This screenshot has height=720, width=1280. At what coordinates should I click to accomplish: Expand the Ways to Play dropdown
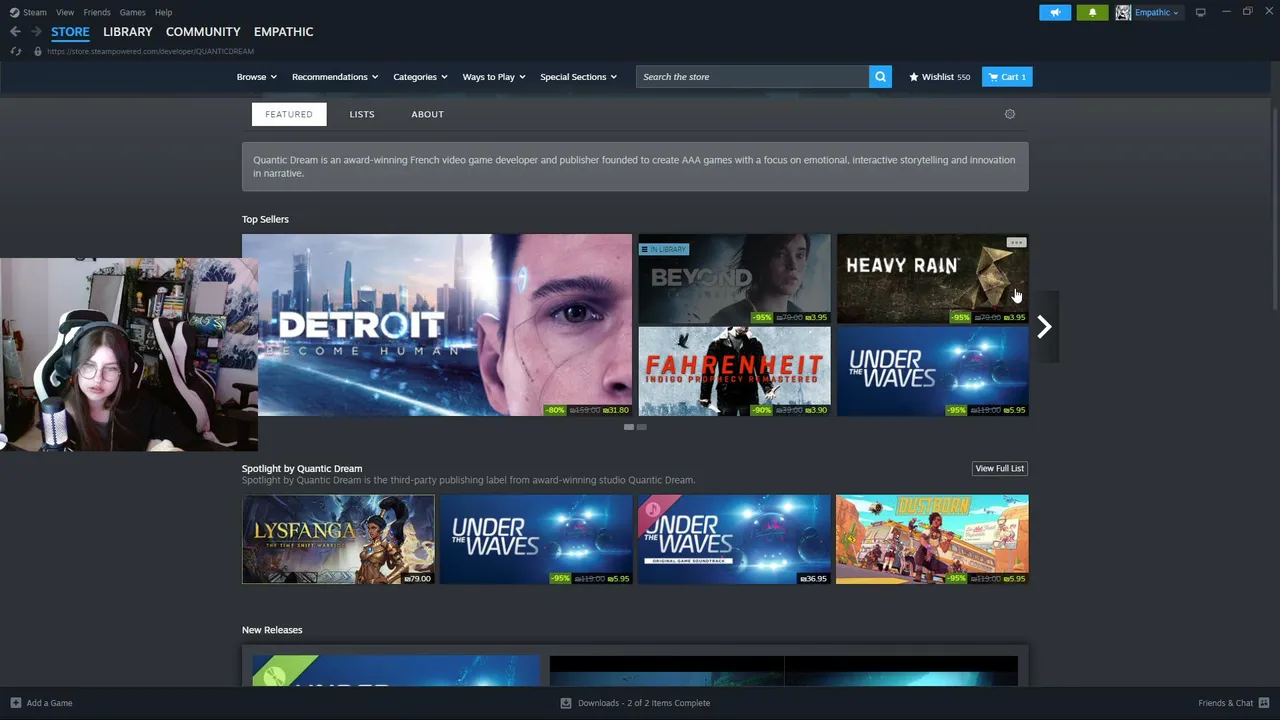(x=494, y=77)
